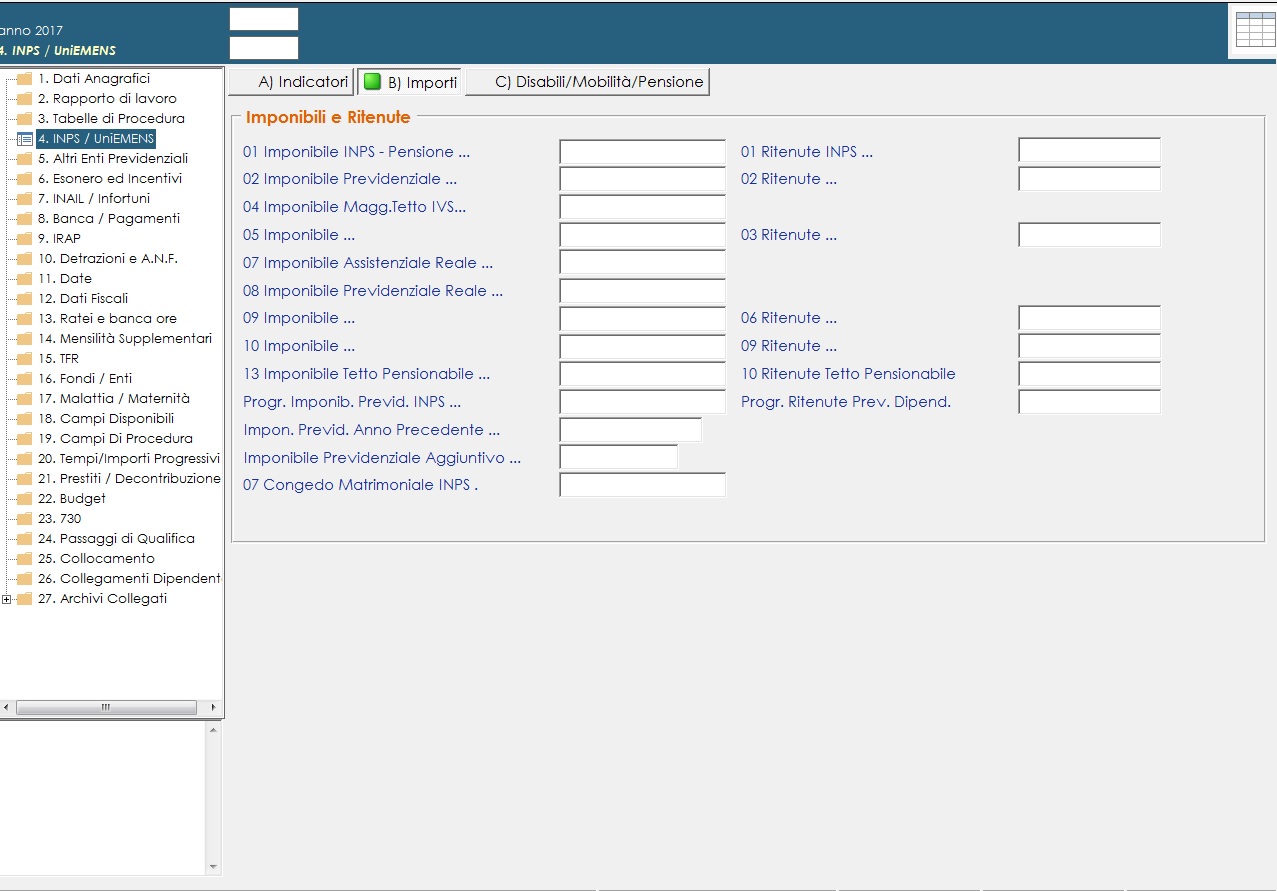Click the green indicator on Importi tab
This screenshot has height=891, width=1277.
click(372, 82)
